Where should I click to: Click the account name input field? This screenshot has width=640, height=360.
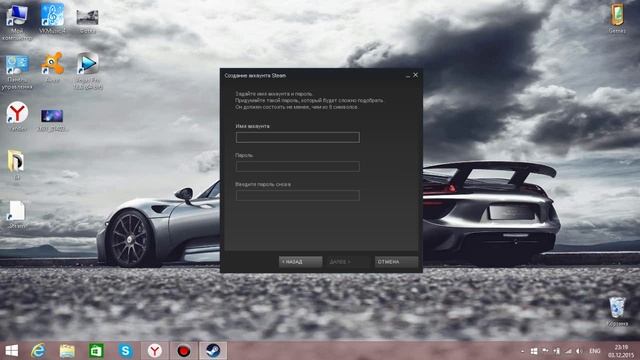298,137
